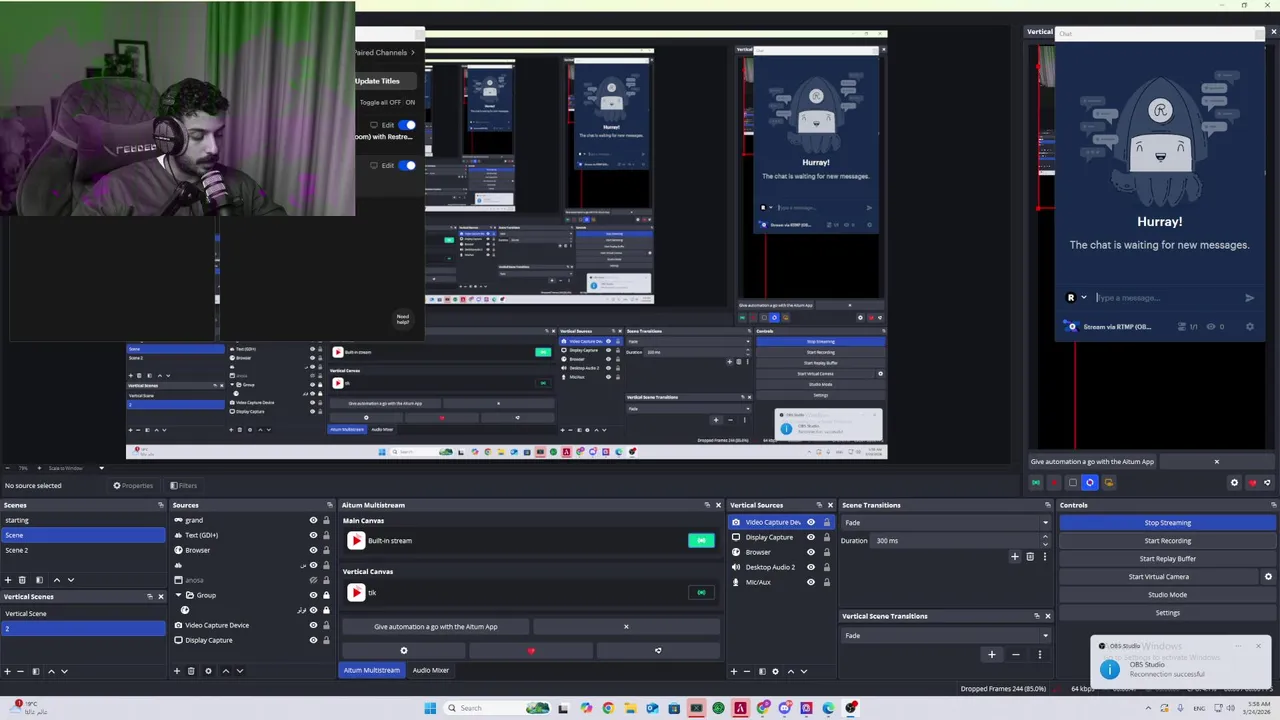Toggle the tik vertical output stream button
Image resolution: width=1280 pixels, height=720 pixels.
701,593
